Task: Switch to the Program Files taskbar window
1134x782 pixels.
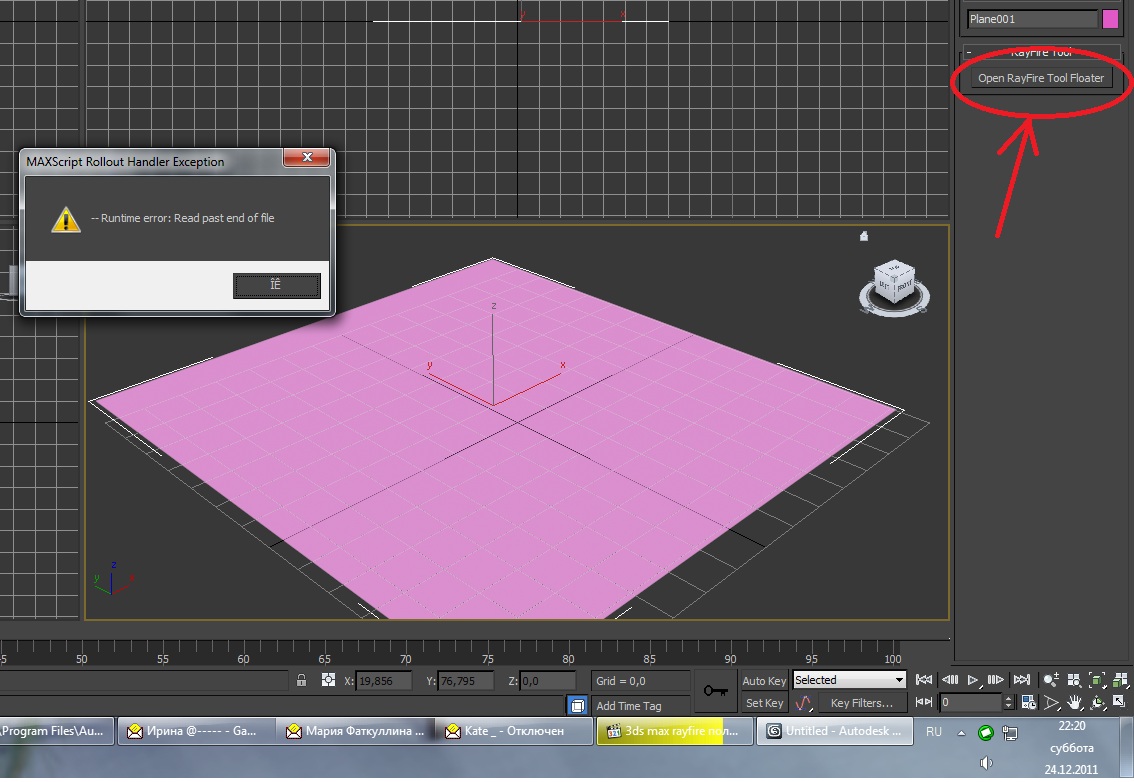Action: (x=56, y=731)
